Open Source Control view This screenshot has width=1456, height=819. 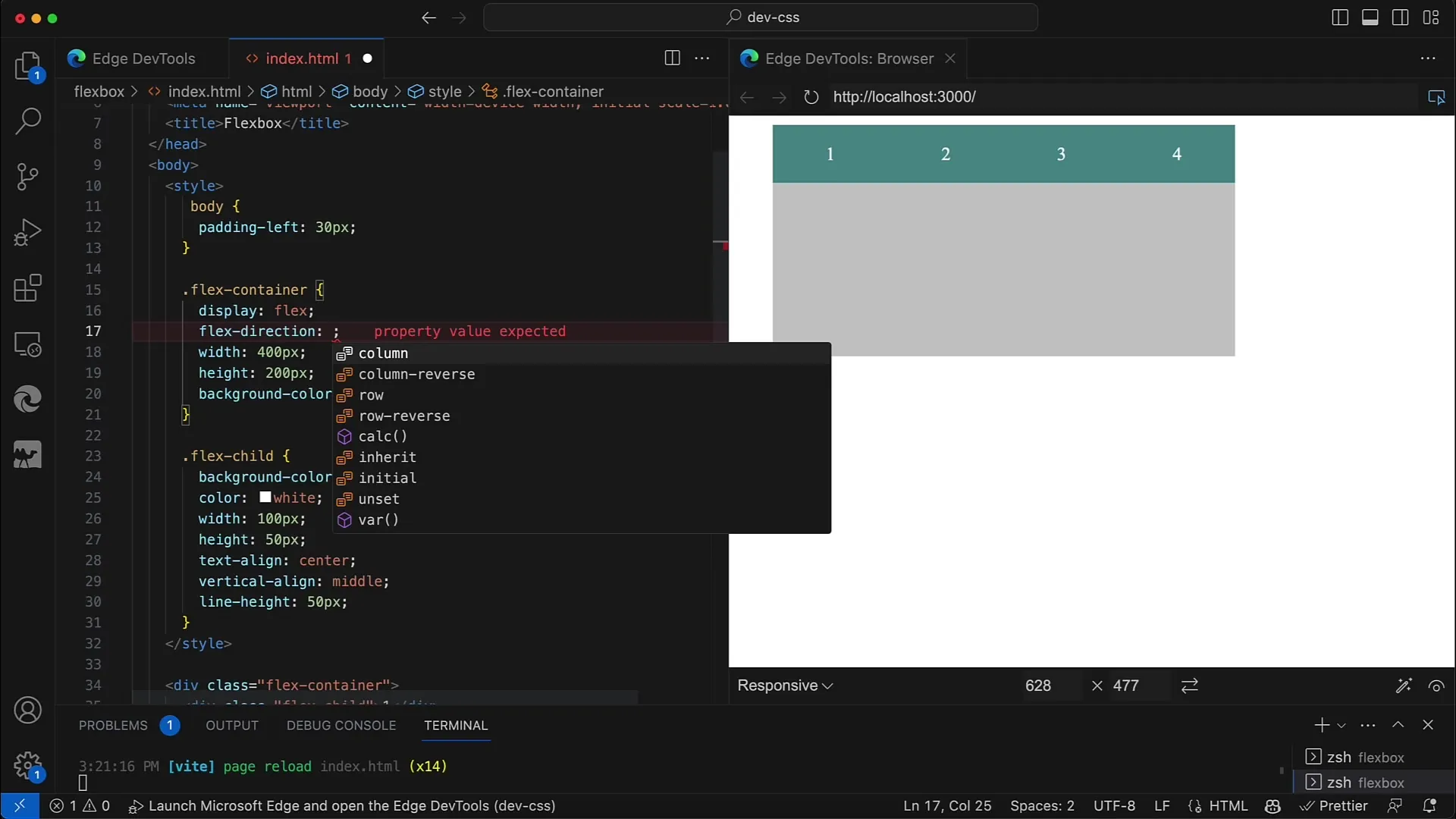click(28, 177)
